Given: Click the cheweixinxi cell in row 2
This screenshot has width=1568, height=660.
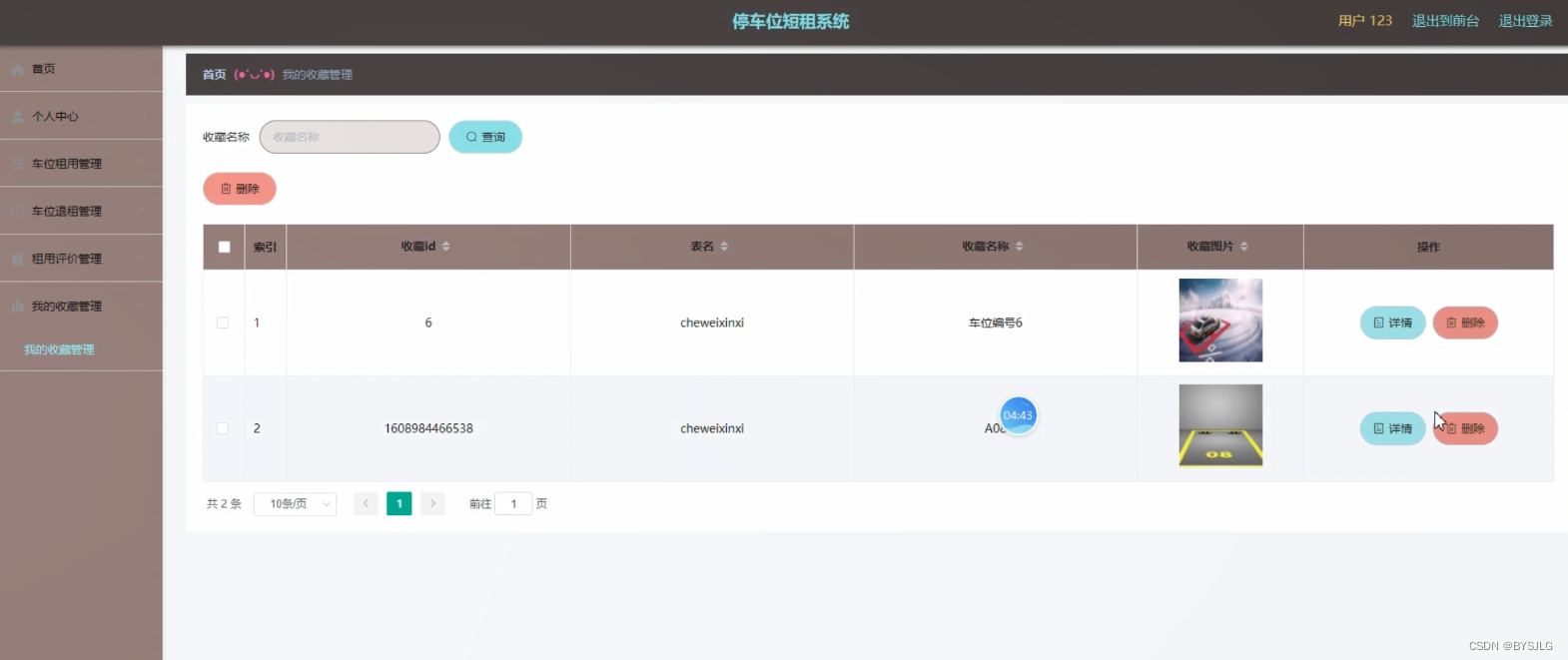Looking at the screenshot, I should tap(712, 428).
